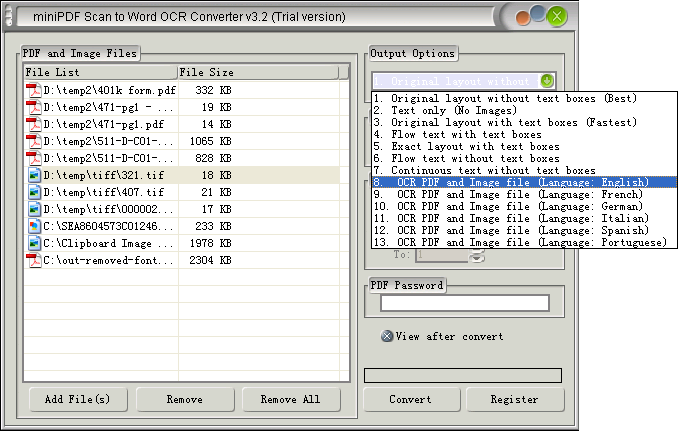Click the conversion progress bar

[463, 375]
